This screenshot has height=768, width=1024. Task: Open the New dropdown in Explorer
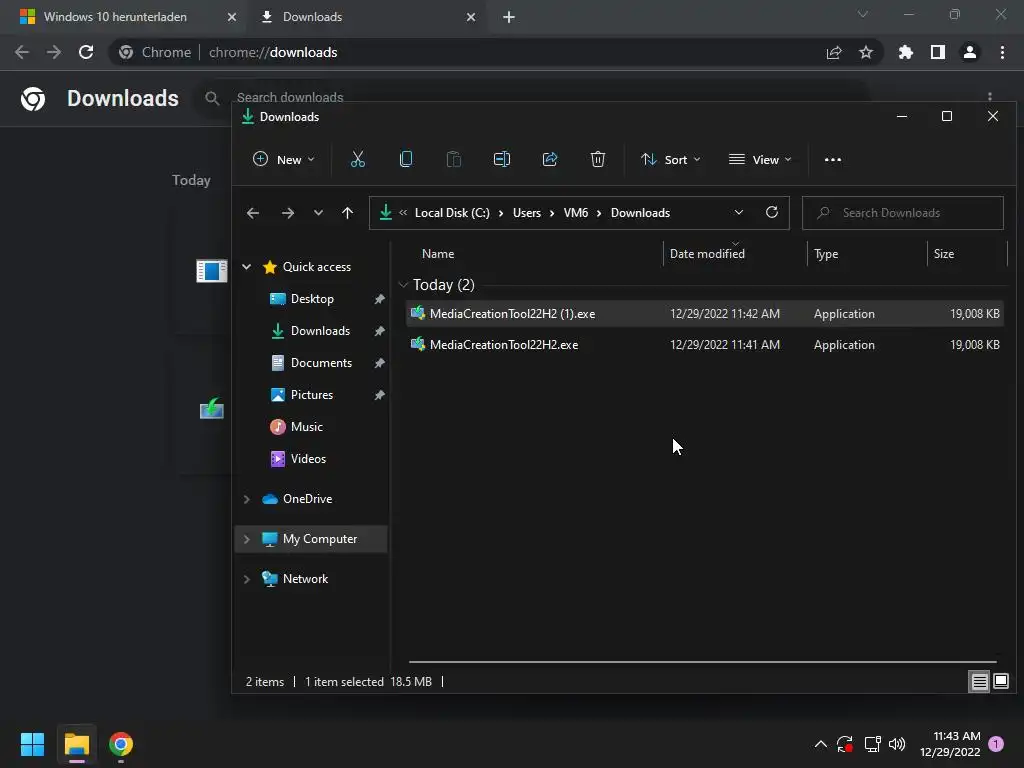pyautogui.click(x=283, y=159)
